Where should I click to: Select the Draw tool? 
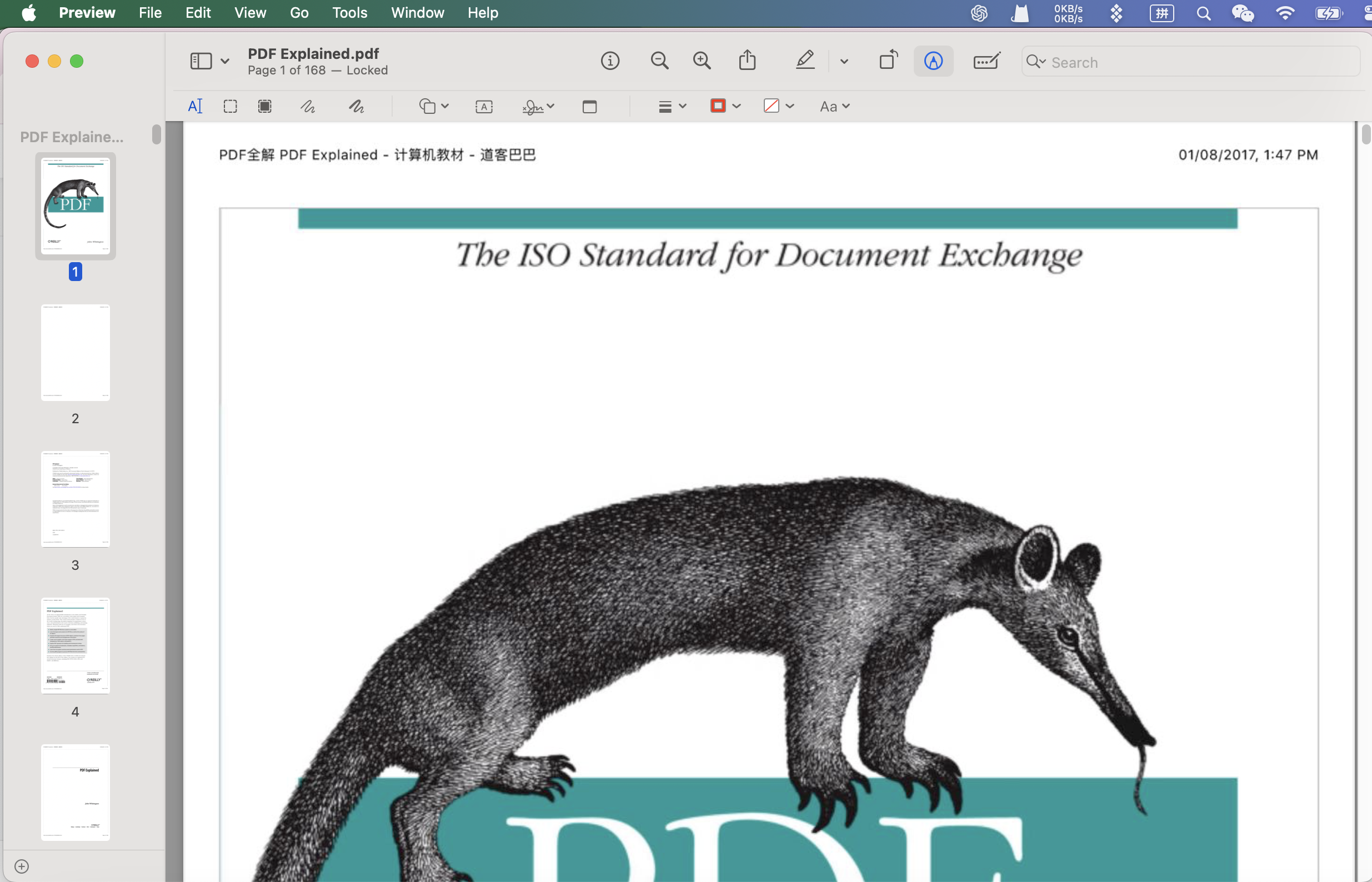click(x=356, y=106)
